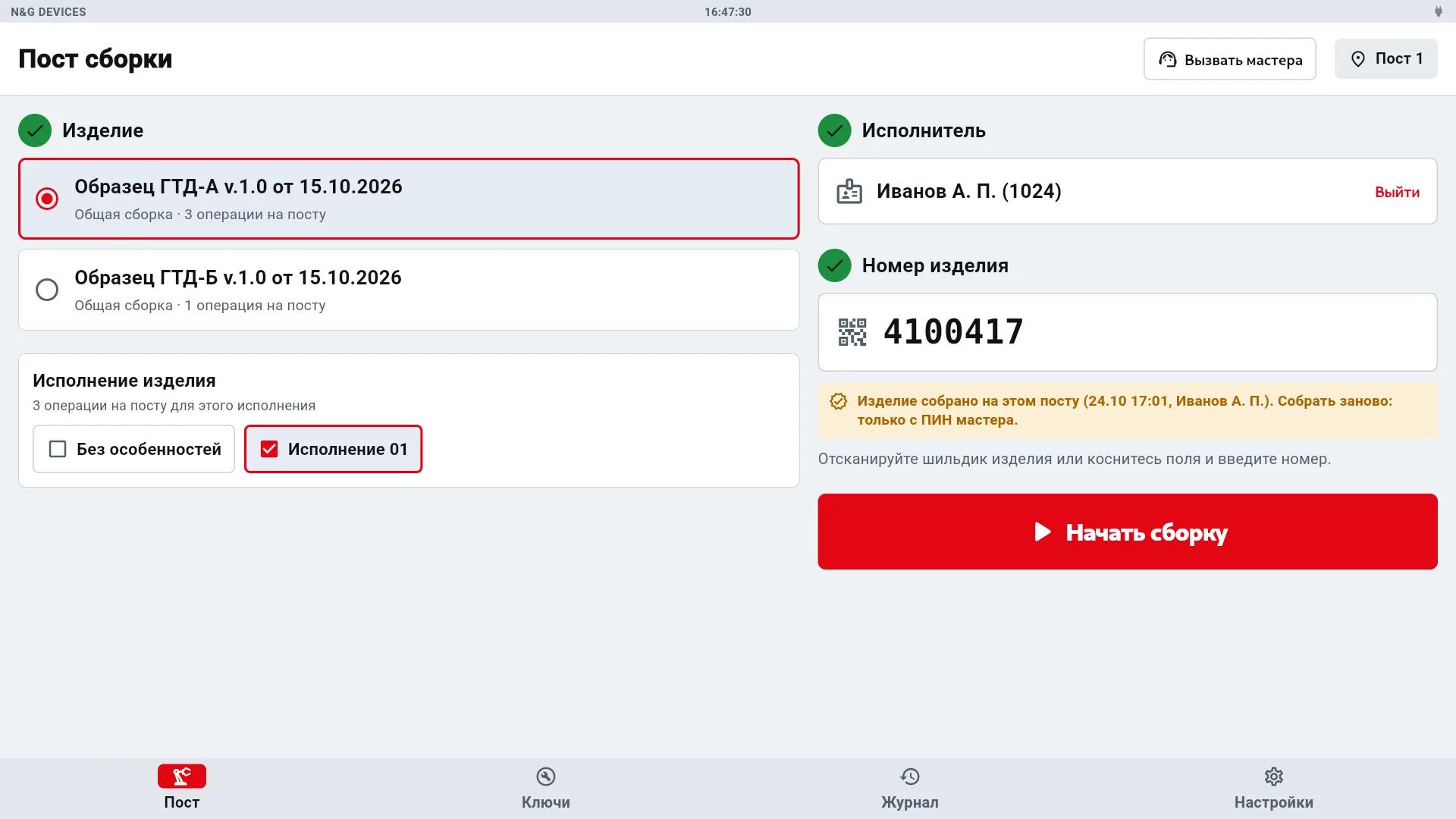Click the Образец ГТД-А v.1.0 title text
The width and height of the screenshot is (1456, 819).
(x=238, y=187)
